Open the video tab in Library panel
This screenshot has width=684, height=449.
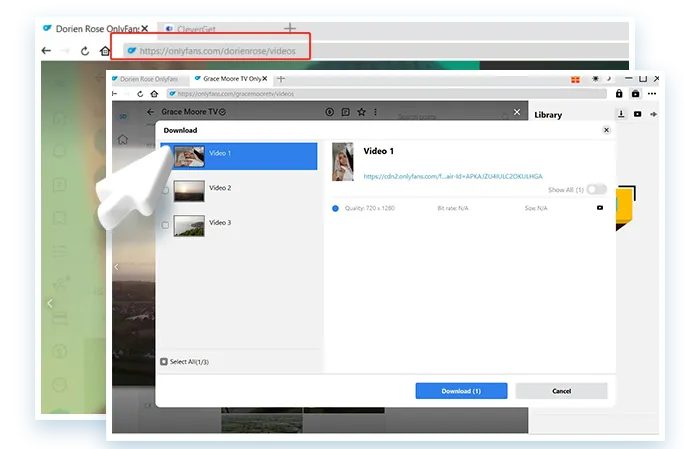[x=637, y=114]
